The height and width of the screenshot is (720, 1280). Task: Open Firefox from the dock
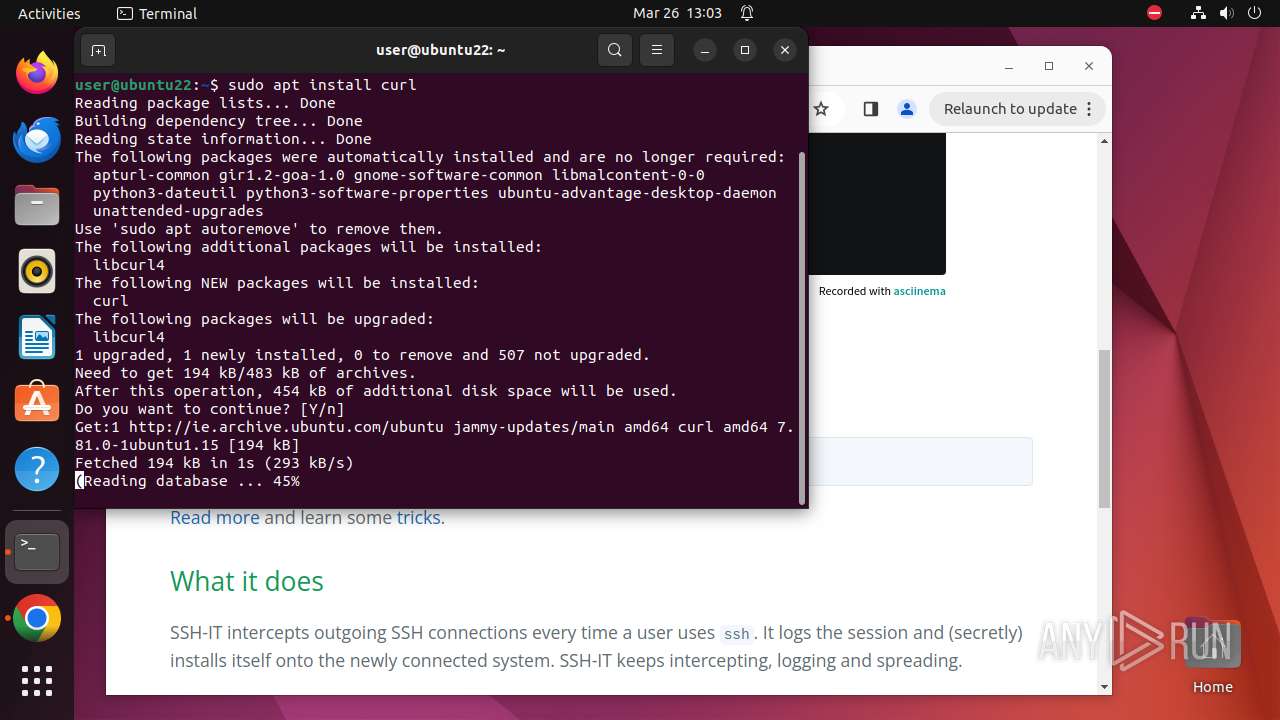(37, 72)
